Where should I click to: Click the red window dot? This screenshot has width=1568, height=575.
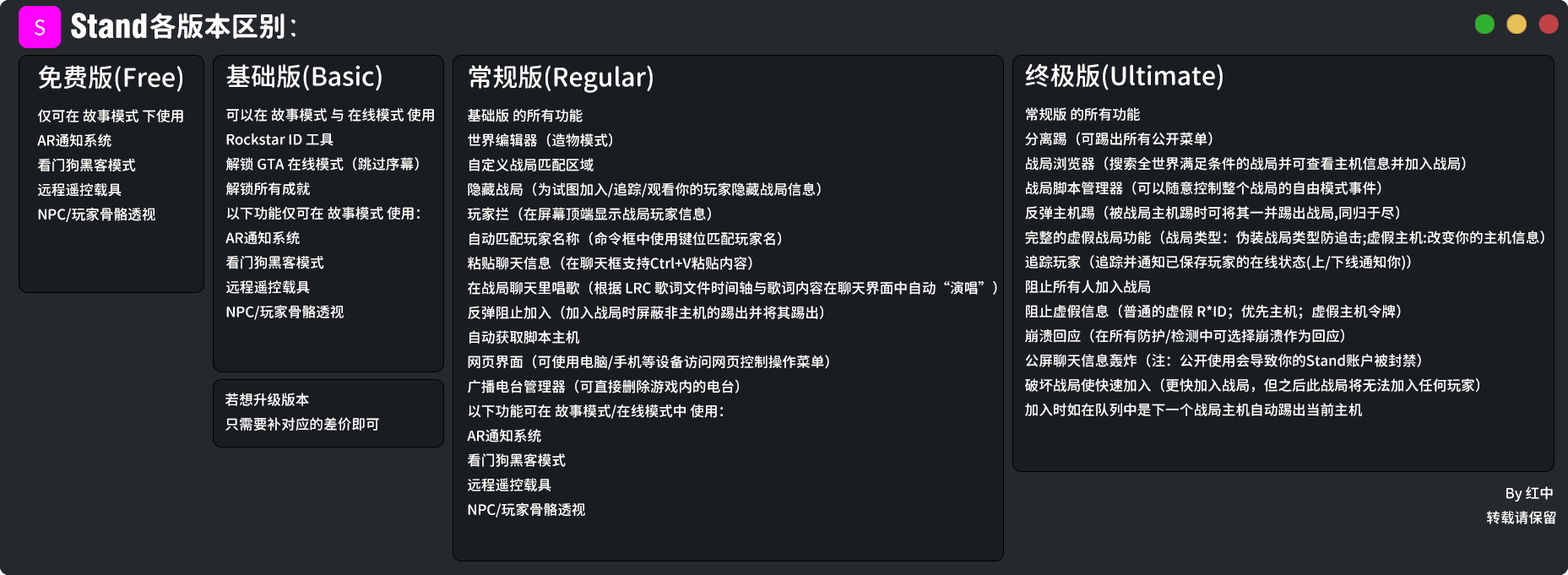click(x=1549, y=24)
